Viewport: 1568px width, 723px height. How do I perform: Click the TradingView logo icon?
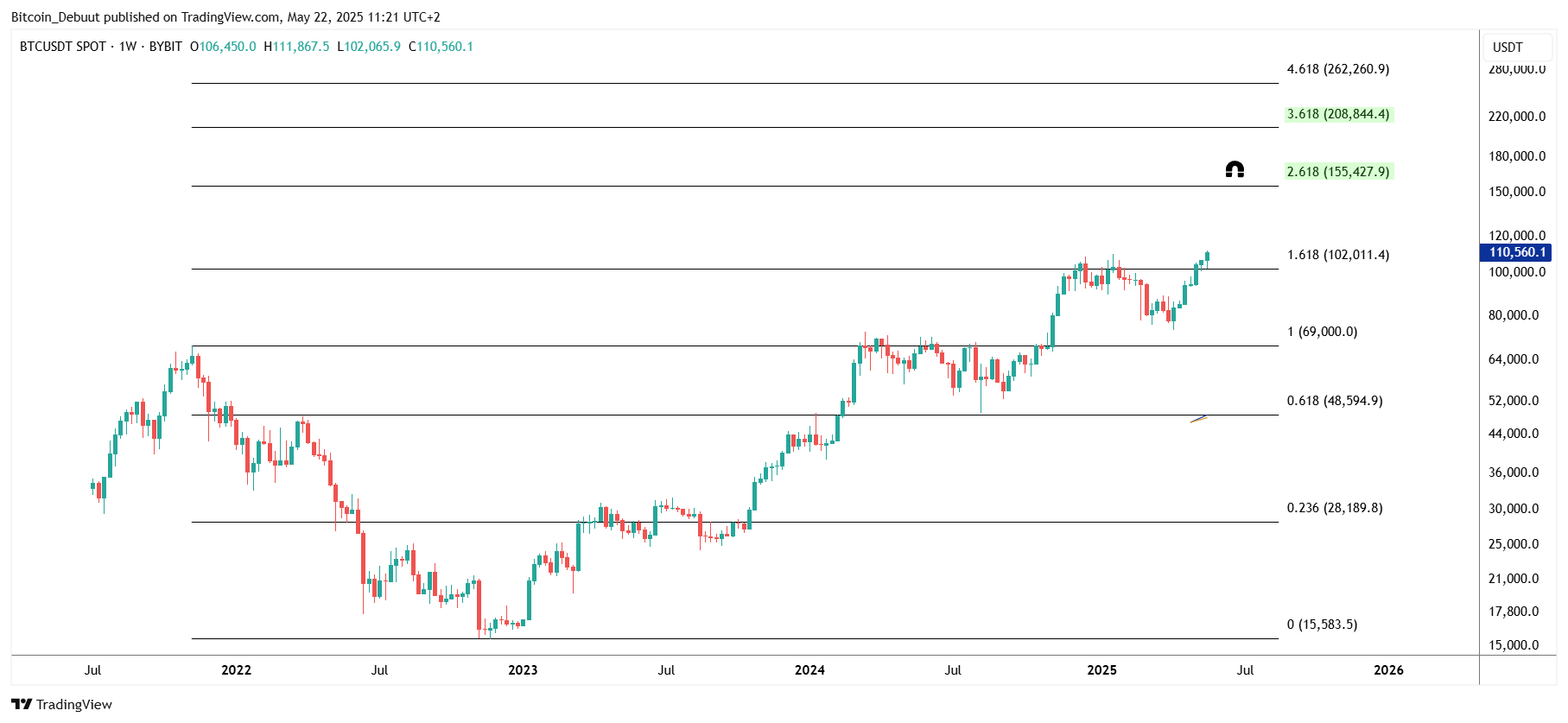point(22,704)
